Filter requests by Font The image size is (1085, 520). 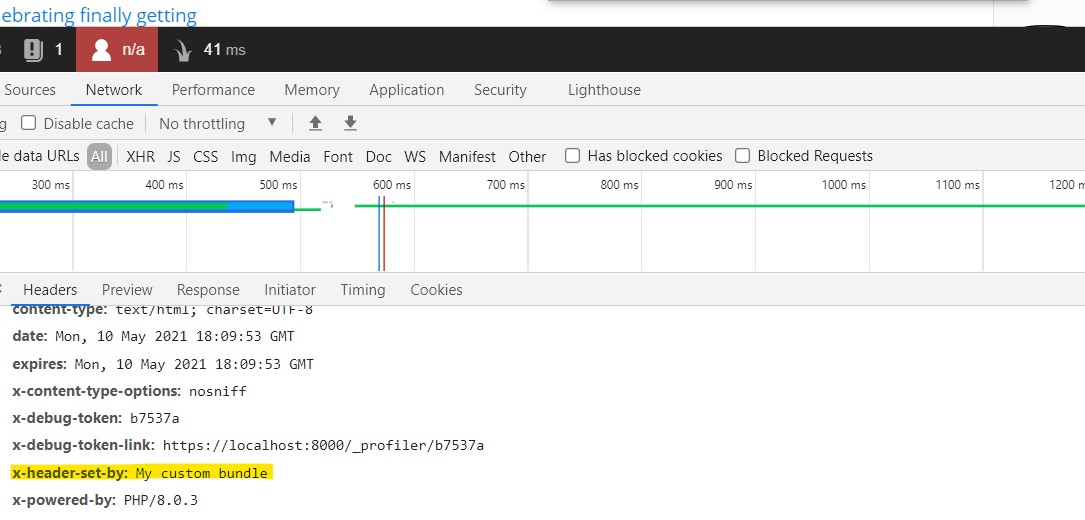[338, 156]
